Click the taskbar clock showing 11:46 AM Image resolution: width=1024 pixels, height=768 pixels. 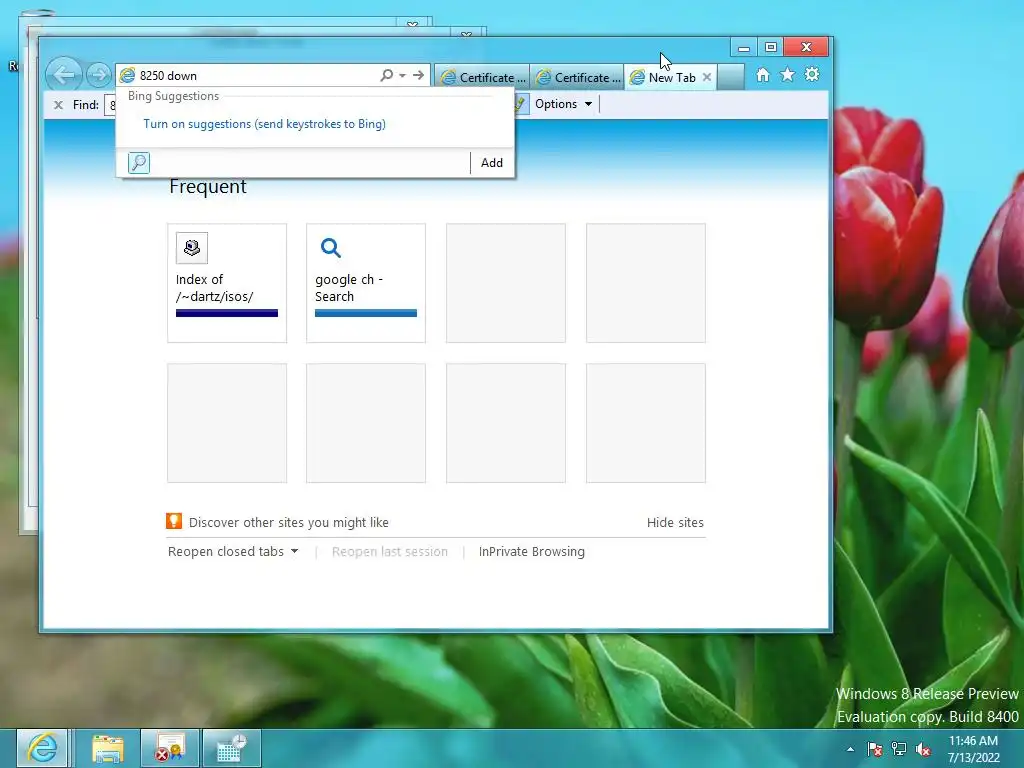pyautogui.click(x=974, y=749)
